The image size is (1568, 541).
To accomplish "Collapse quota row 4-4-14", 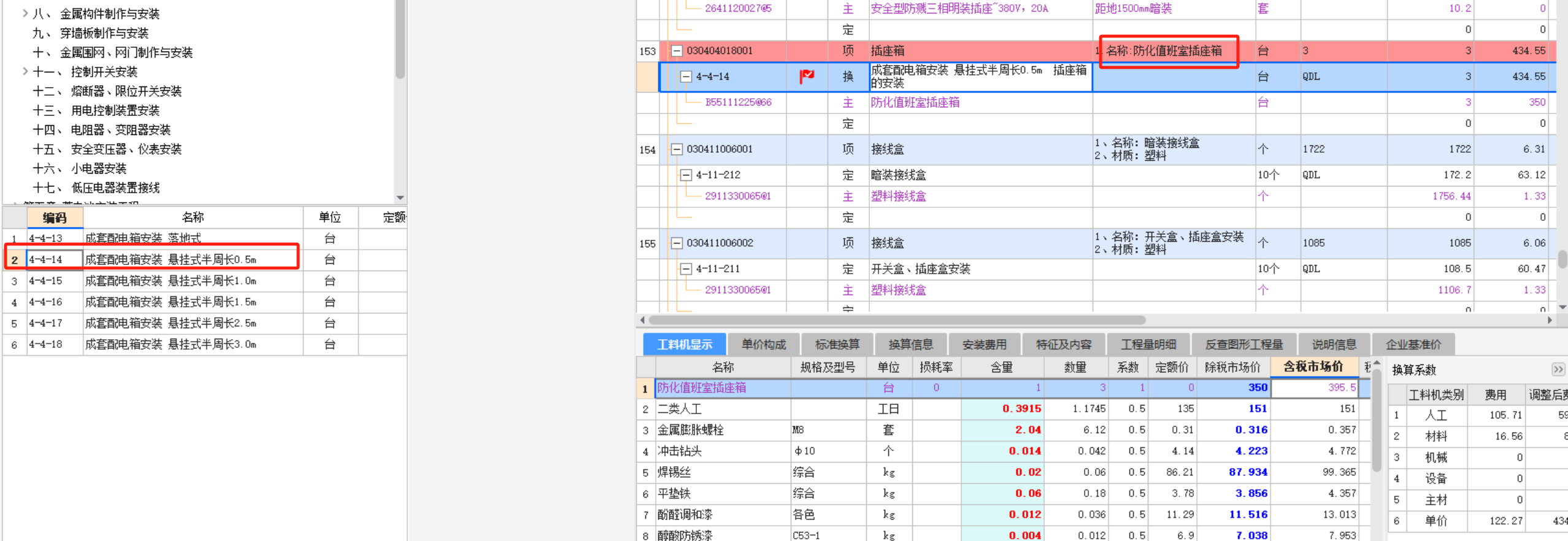I will pos(686,77).
